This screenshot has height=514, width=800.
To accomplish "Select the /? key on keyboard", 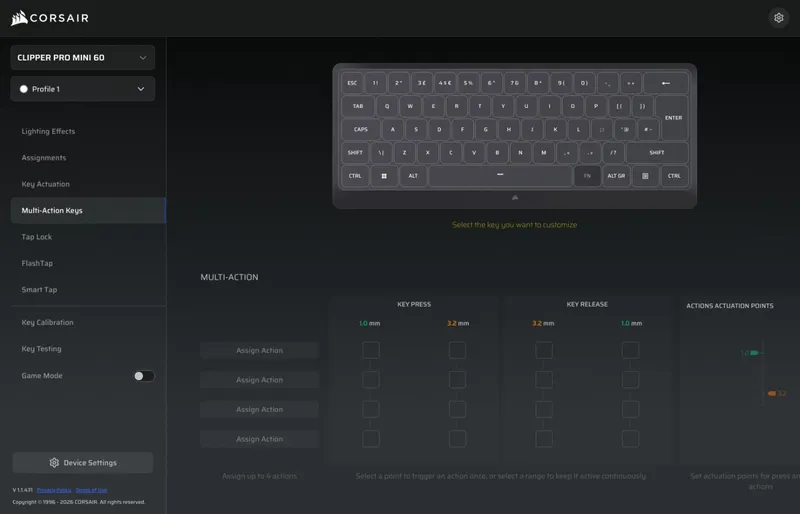I will [x=613, y=153].
